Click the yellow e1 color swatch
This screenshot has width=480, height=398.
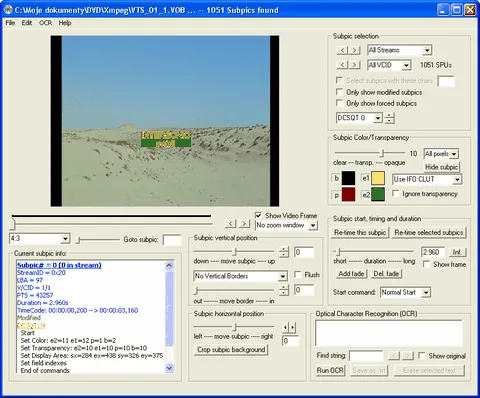[378, 178]
